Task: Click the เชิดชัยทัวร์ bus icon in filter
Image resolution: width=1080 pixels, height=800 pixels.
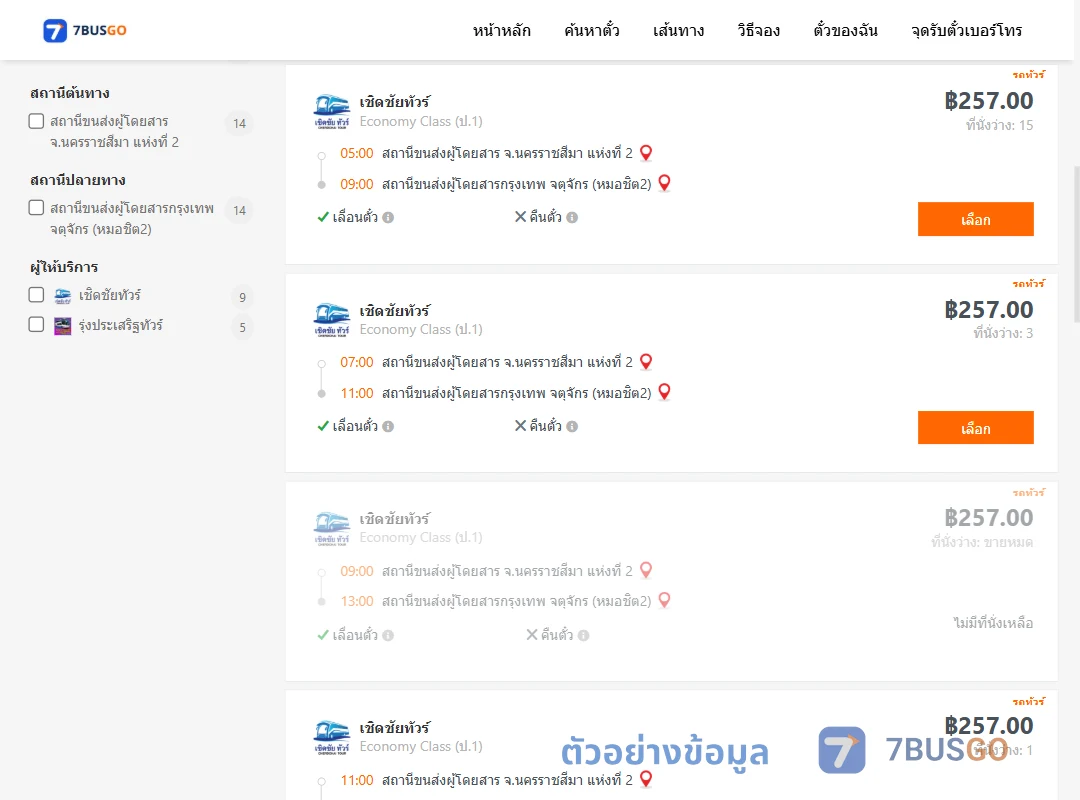Action: (63, 296)
